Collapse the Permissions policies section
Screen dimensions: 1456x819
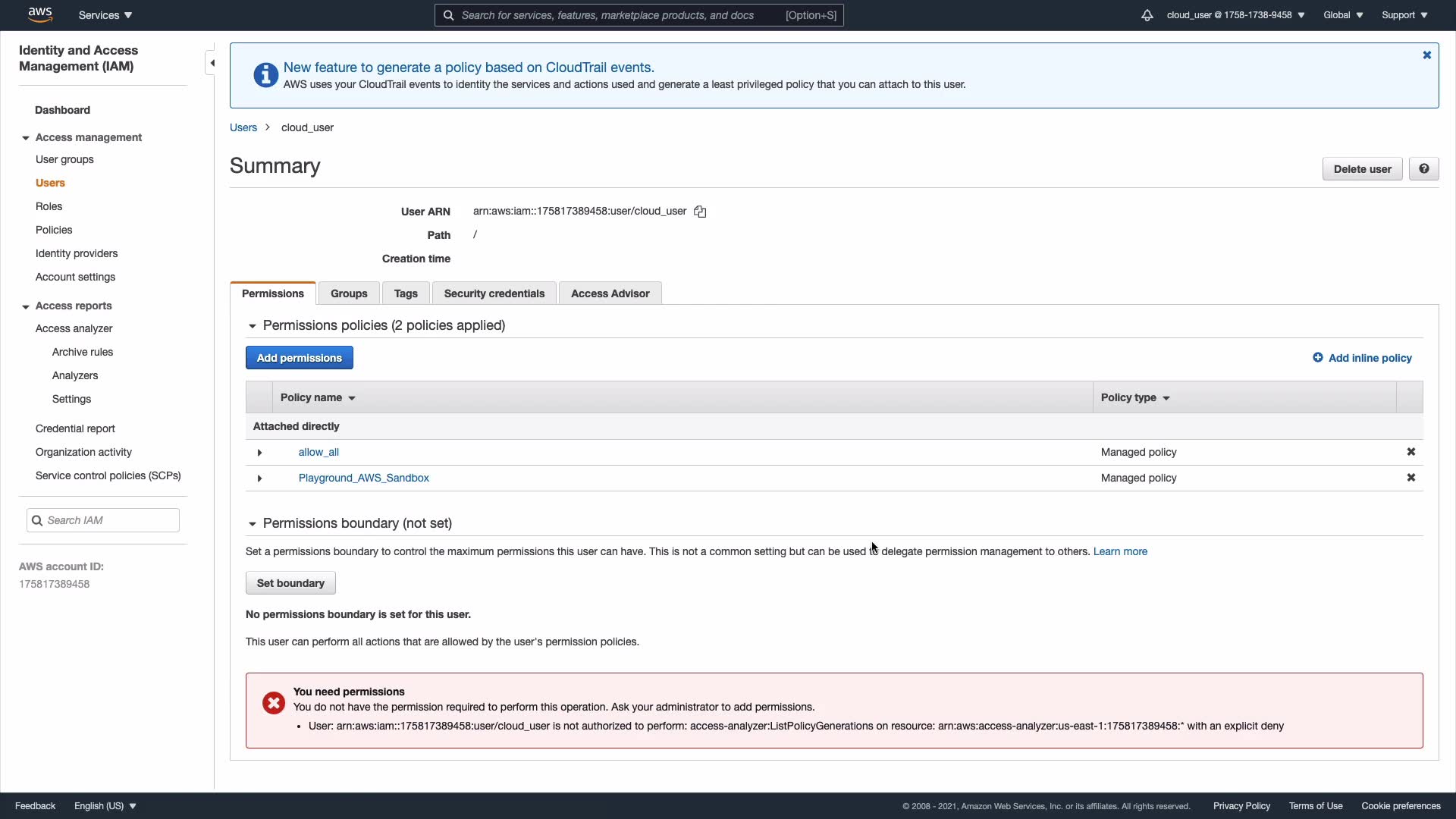point(253,326)
